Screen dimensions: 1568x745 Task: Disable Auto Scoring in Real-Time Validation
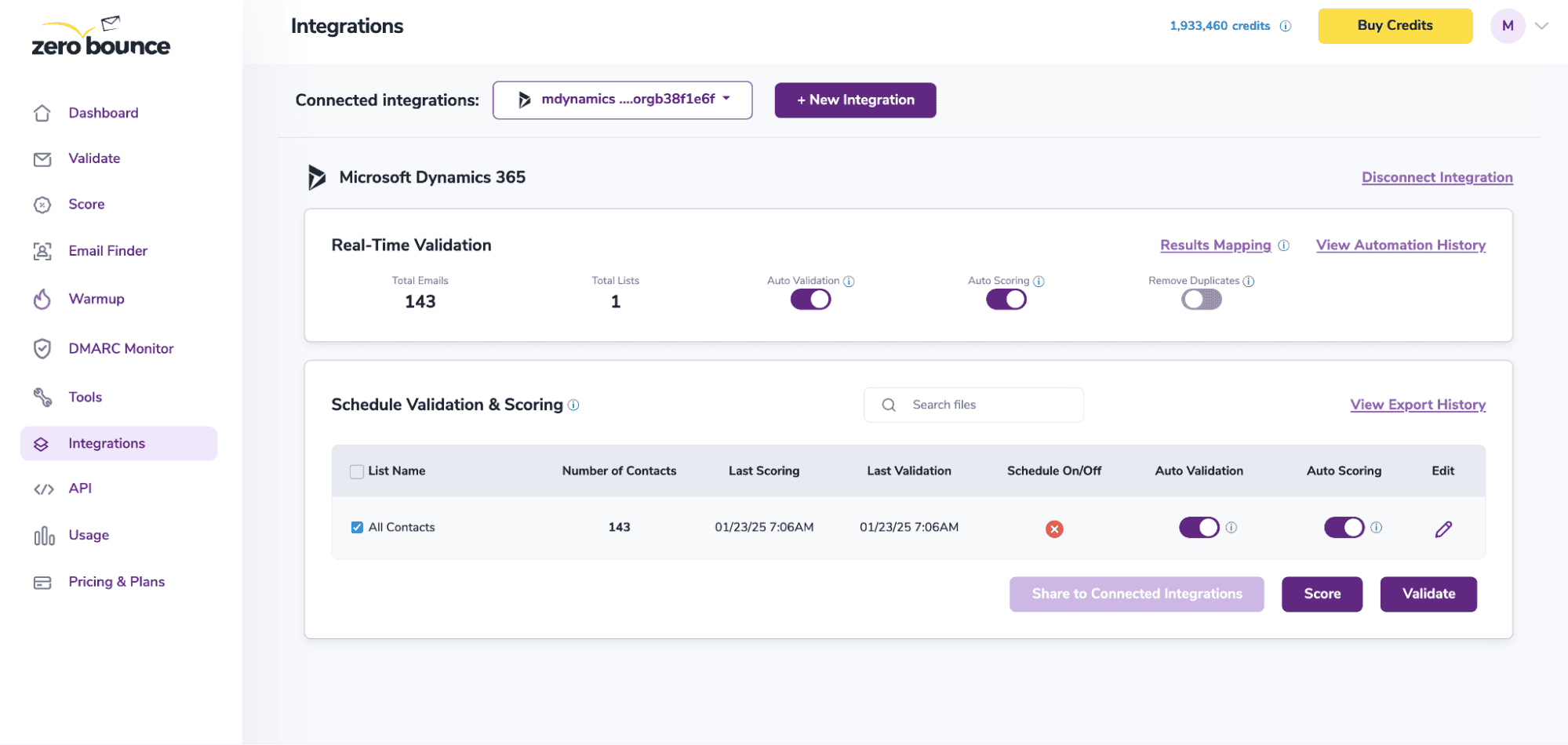1006,299
